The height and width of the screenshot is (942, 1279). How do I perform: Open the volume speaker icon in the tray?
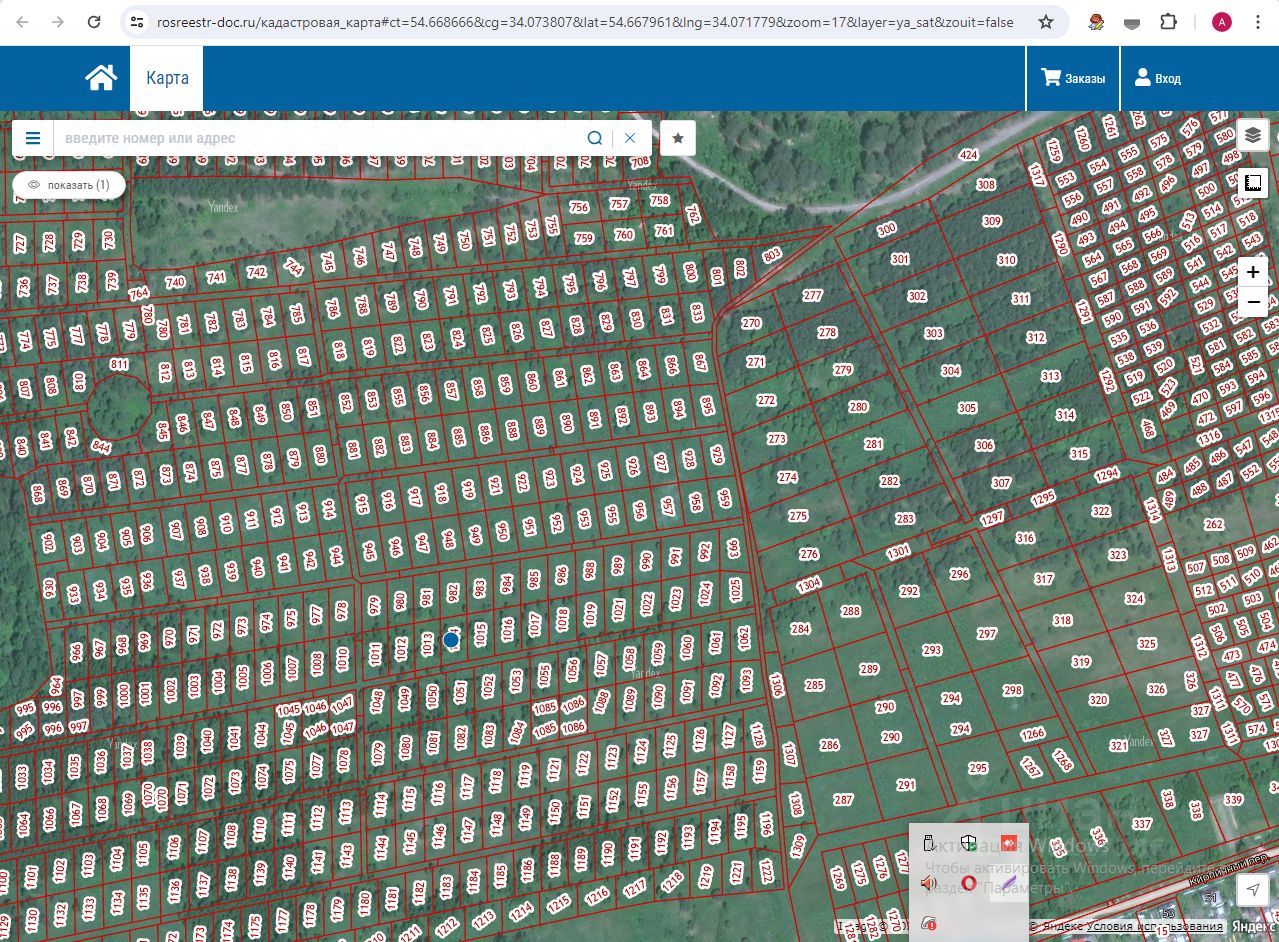928,883
